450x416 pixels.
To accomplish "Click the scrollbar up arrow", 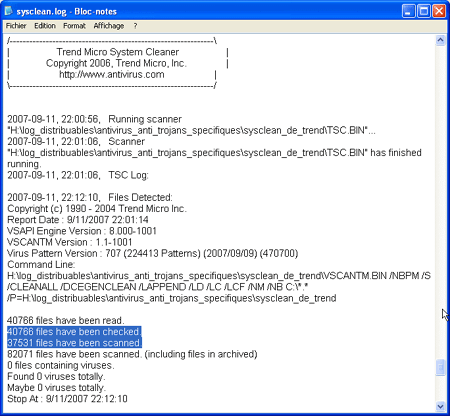I will pos(440,40).
